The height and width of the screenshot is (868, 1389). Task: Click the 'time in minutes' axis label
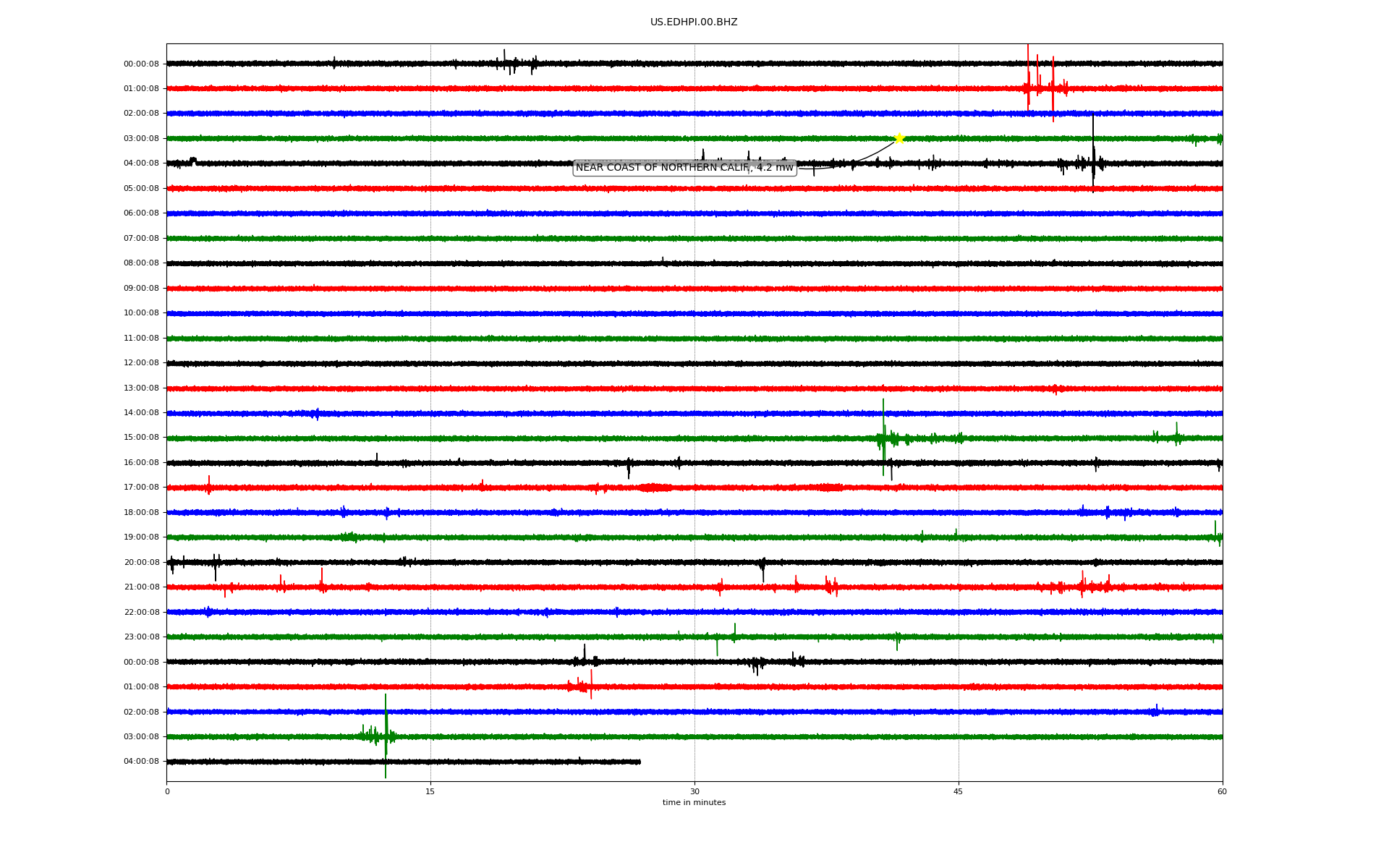(x=694, y=802)
